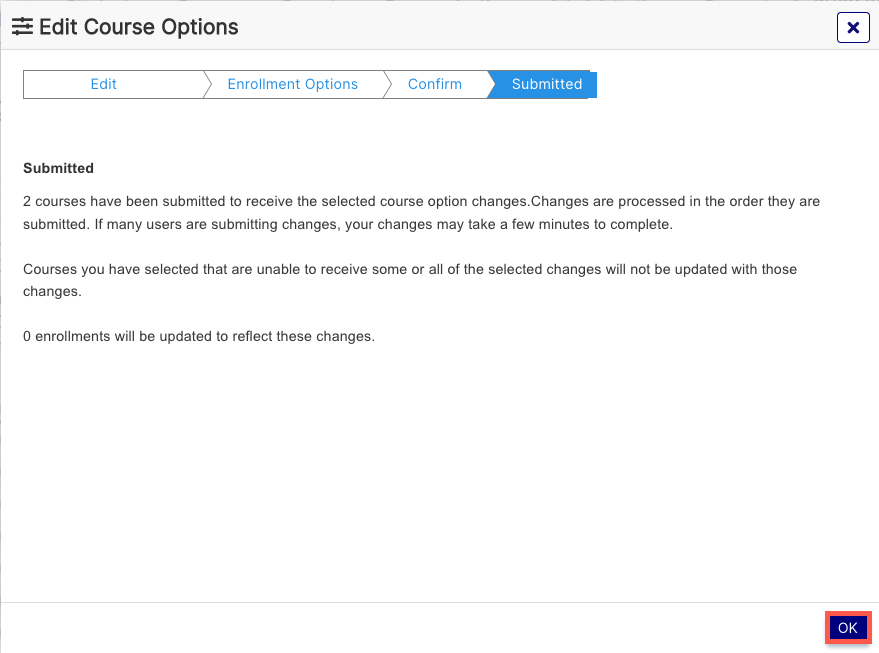Open the arrow after Enrollment Options
Screen dimensions: 879x653
387,84
